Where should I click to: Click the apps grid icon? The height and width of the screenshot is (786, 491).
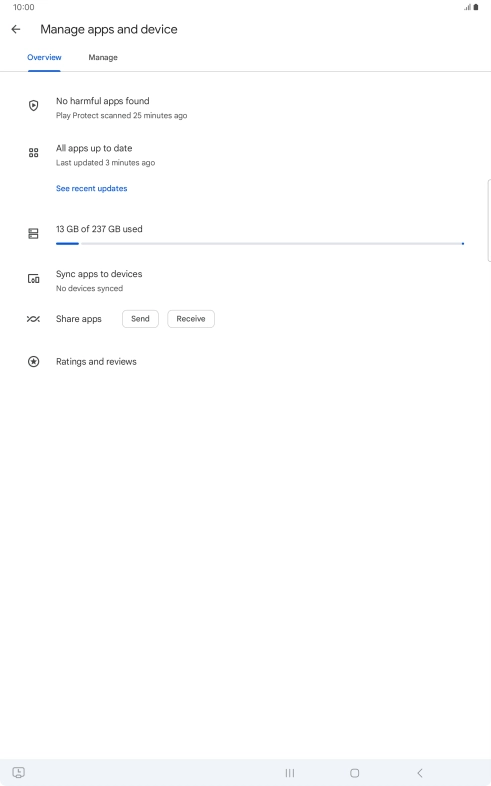pyautogui.click(x=34, y=153)
